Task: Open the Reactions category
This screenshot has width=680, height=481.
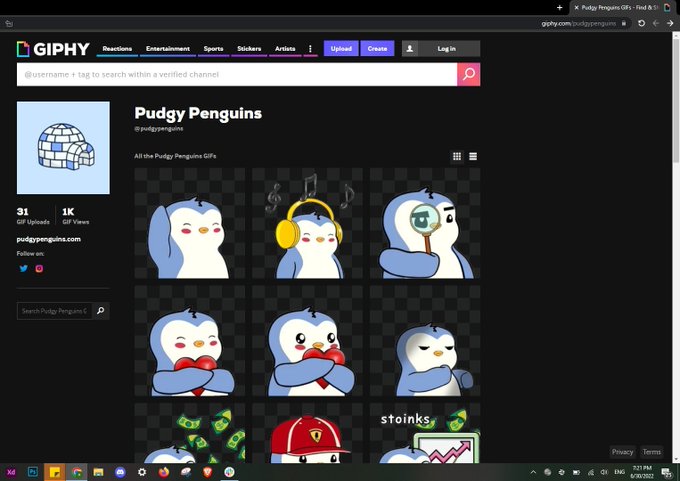Action: coord(117,49)
